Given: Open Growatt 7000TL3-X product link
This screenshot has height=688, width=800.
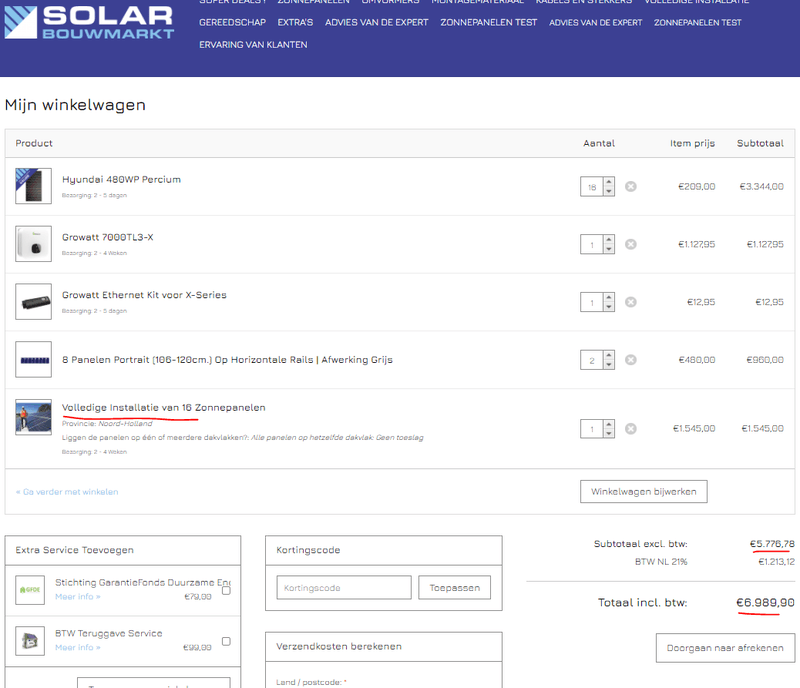Looking at the screenshot, I should coord(108,237).
